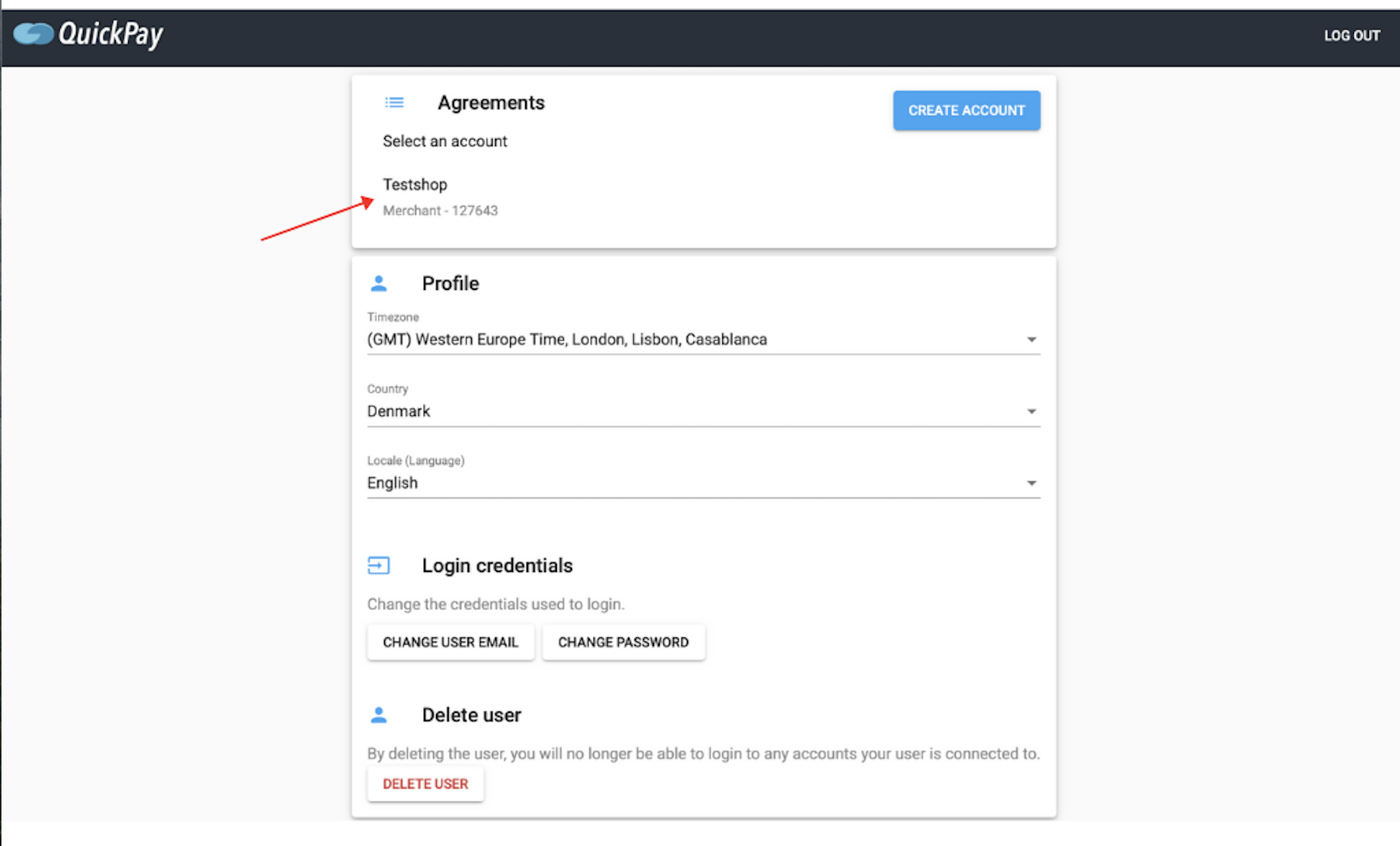Click the Merchant - 127643 text
Viewport: 1400px width, 846px height.
pyautogui.click(x=440, y=211)
